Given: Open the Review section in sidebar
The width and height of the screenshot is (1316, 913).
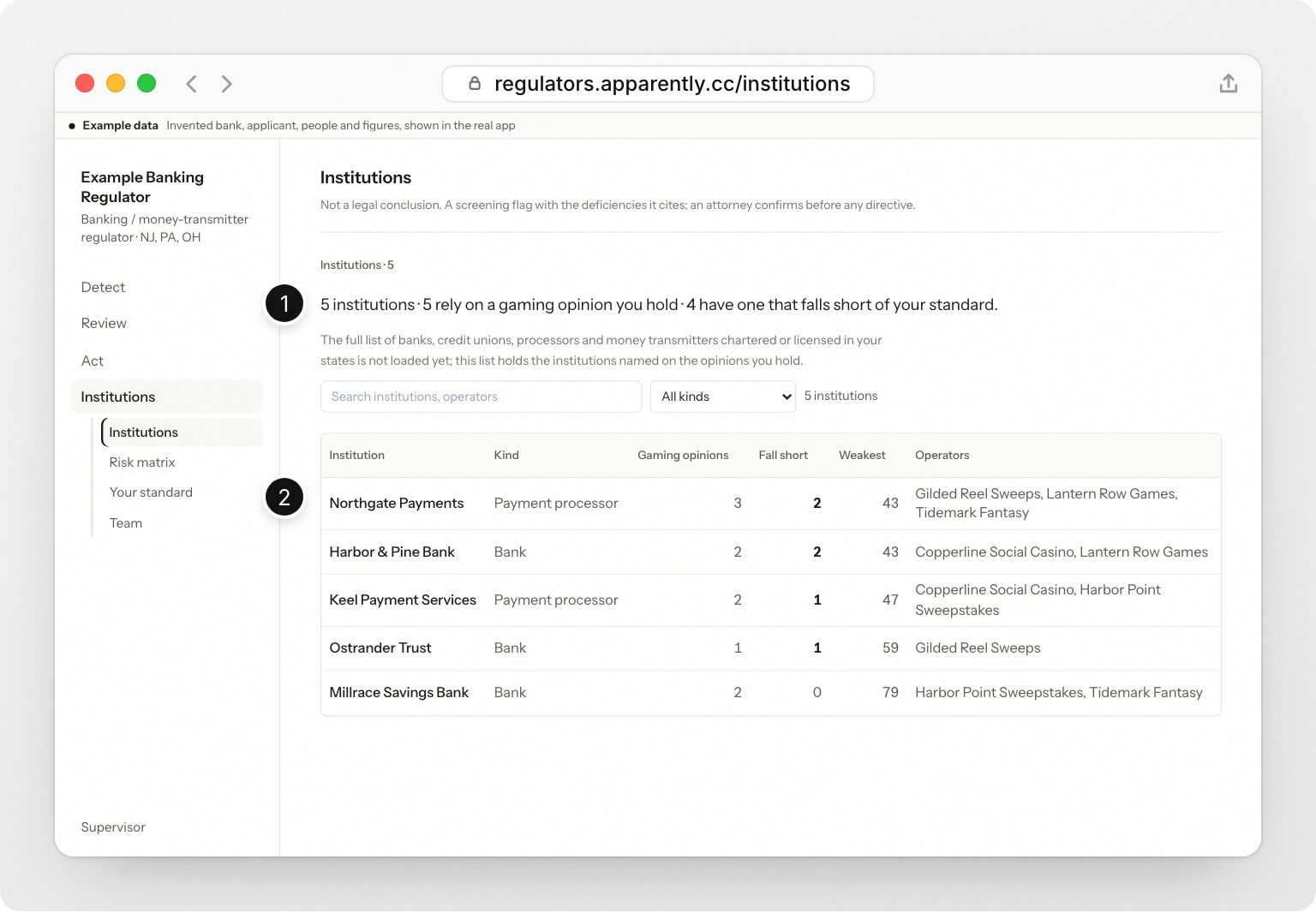Looking at the screenshot, I should point(104,323).
